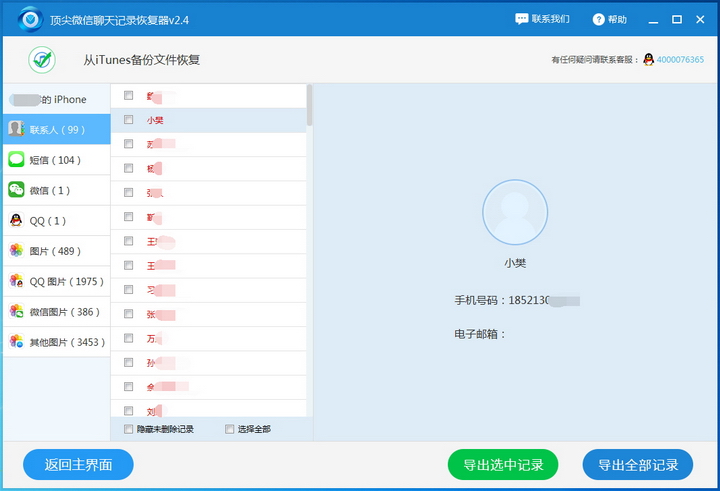Click the 其他图片 icon

16,341
